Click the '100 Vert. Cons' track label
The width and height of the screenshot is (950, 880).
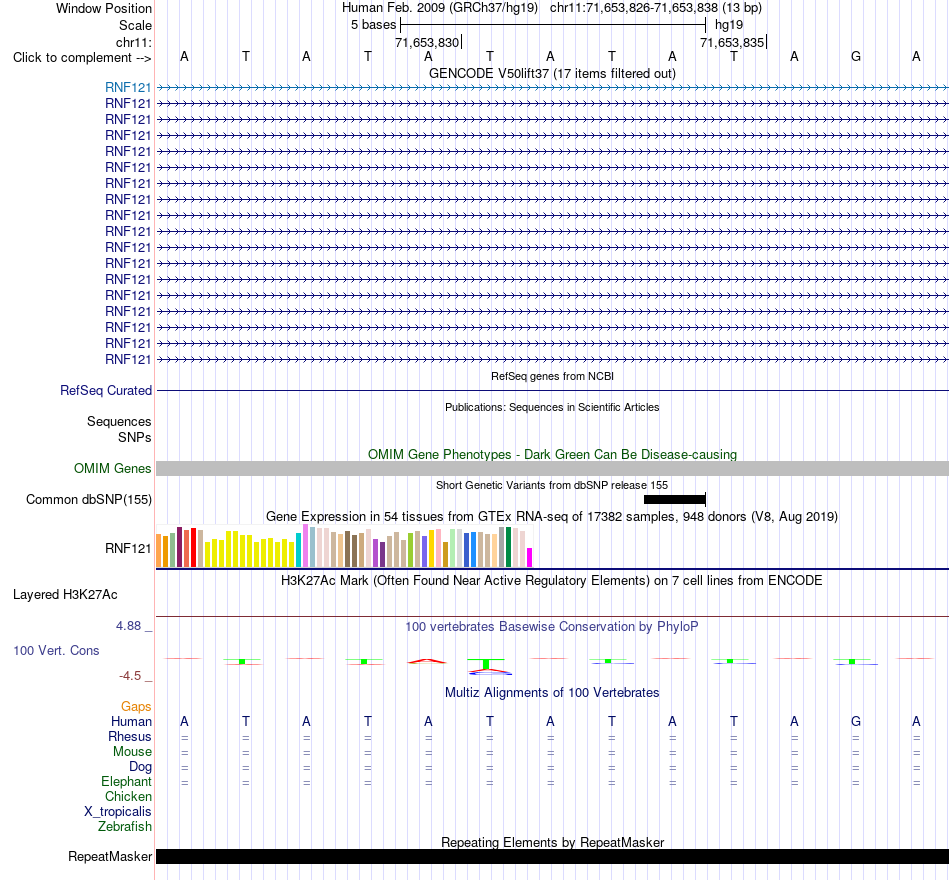56,650
